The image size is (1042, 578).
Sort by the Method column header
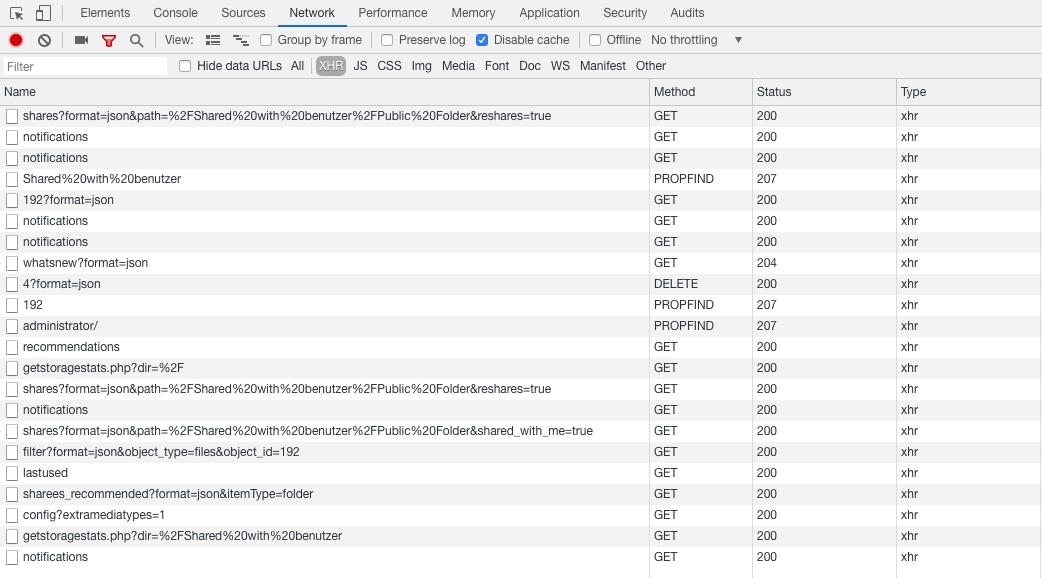tap(700, 92)
